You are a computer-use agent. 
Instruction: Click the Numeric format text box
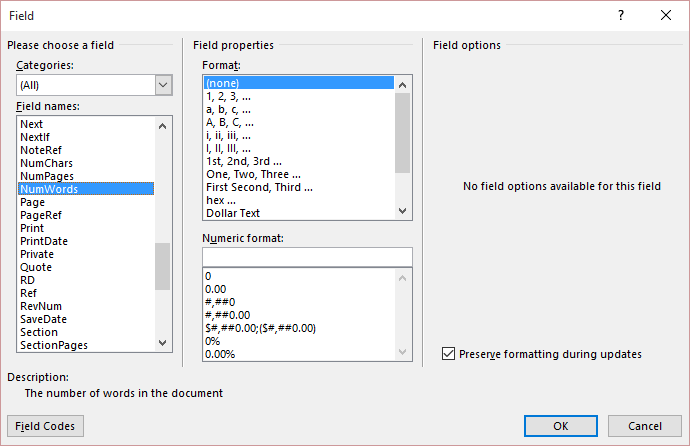(x=306, y=257)
